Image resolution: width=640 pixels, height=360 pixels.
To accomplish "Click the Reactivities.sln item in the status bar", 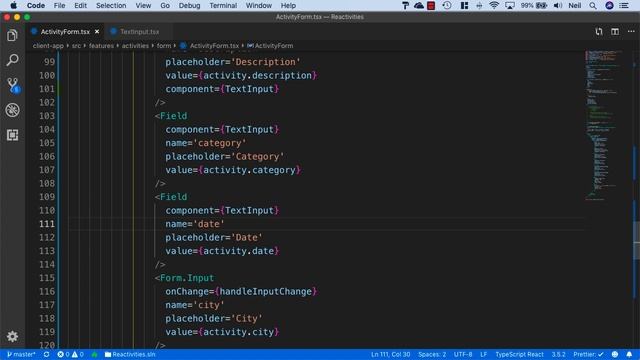I will [x=130, y=354].
